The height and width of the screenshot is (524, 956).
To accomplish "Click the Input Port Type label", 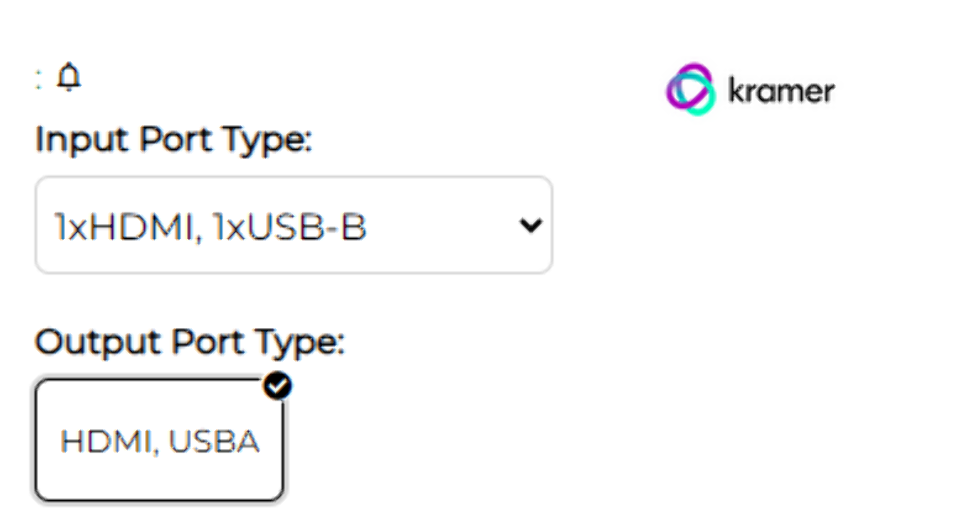I will [174, 140].
